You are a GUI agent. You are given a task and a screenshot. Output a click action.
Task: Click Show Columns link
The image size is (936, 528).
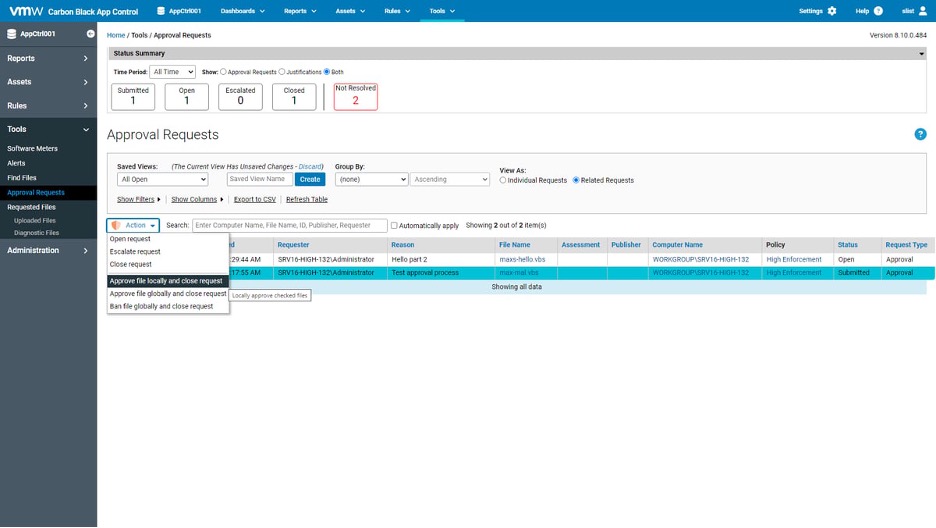[x=194, y=199]
